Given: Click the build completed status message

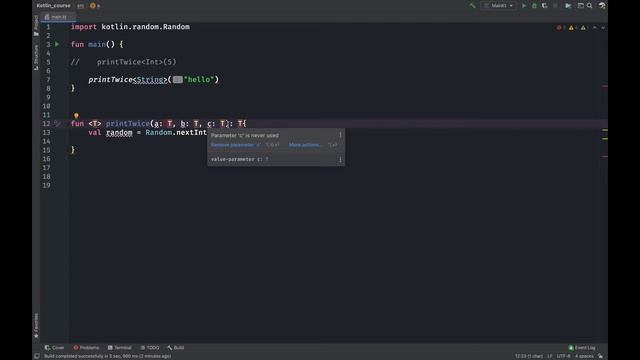Looking at the screenshot, I should click(x=108, y=356).
